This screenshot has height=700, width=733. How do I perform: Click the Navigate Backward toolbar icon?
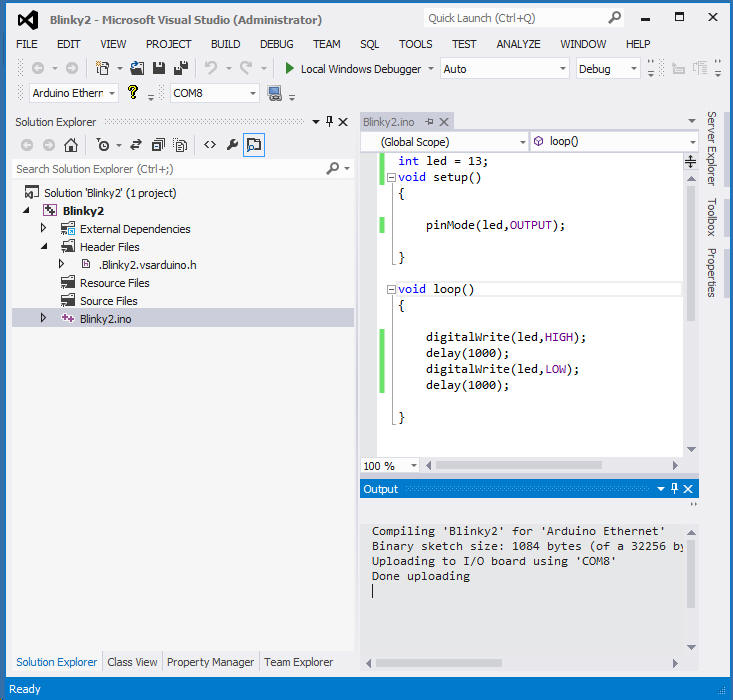pyautogui.click(x=38, y=69)
